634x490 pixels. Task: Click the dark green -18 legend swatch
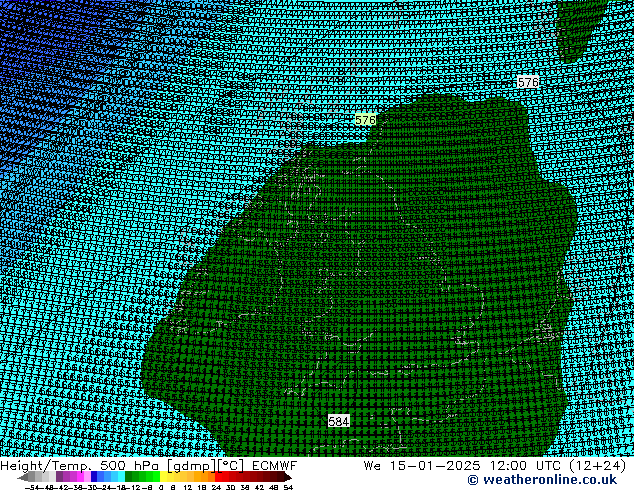tap(129, 476)
